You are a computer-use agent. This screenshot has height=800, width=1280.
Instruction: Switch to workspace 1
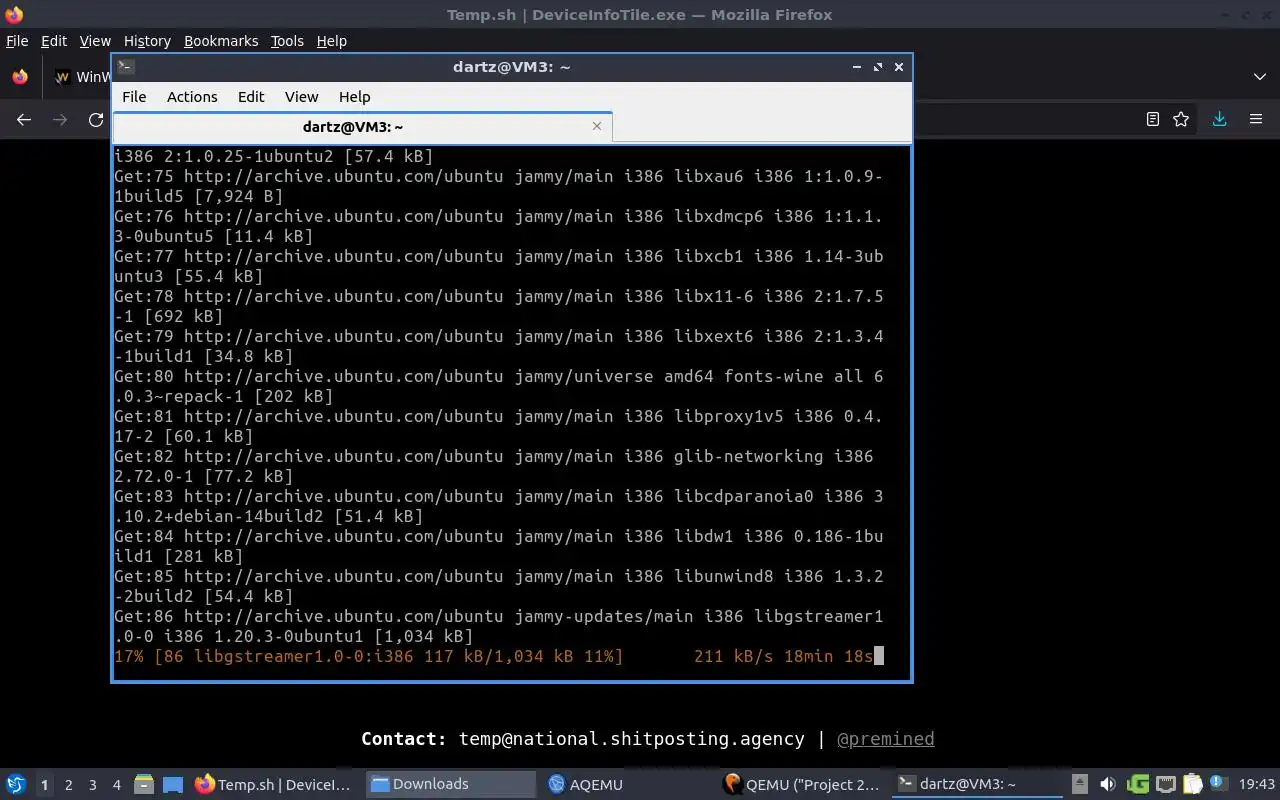44,784
